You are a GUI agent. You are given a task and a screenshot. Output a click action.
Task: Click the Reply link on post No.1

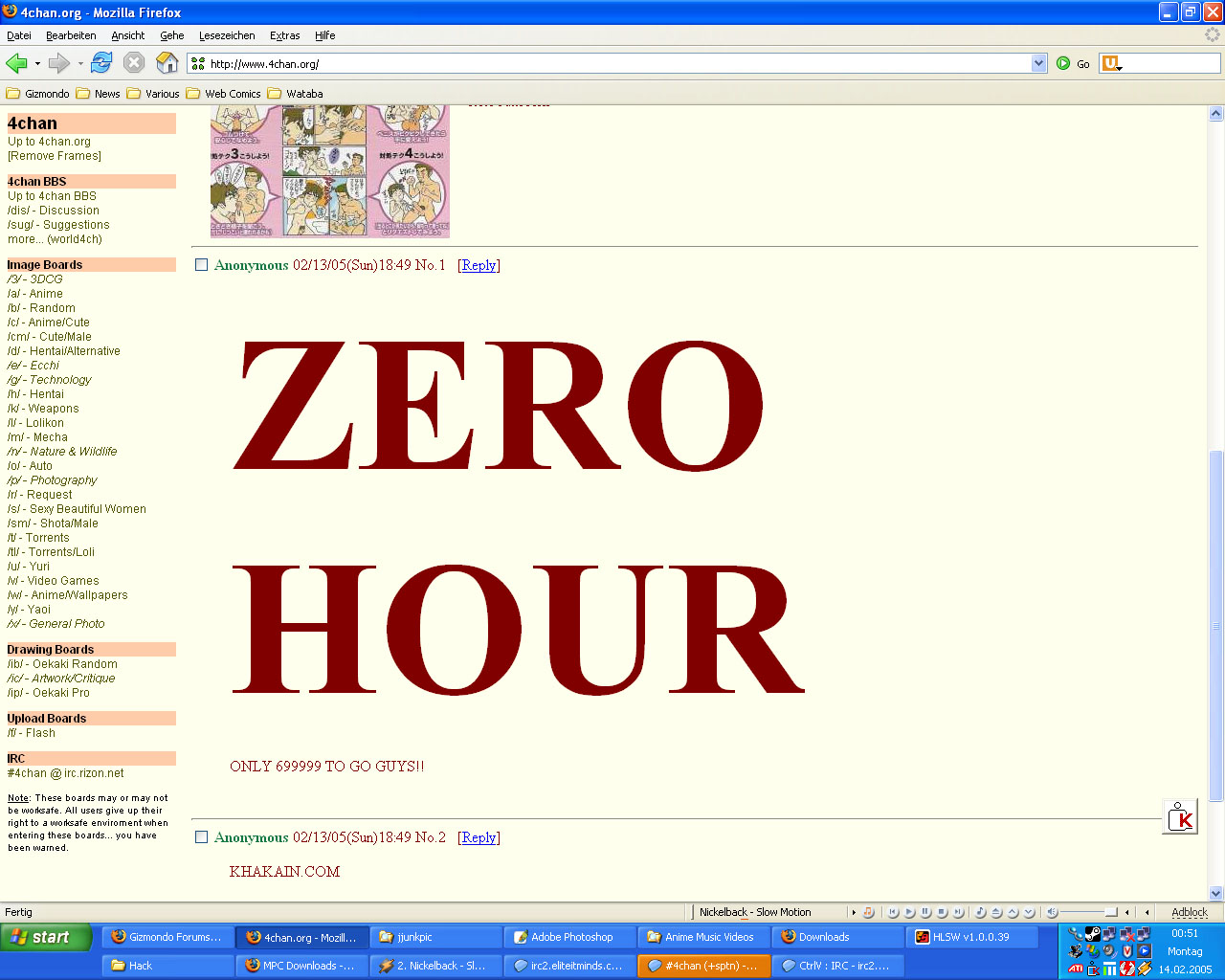(479, 265)
